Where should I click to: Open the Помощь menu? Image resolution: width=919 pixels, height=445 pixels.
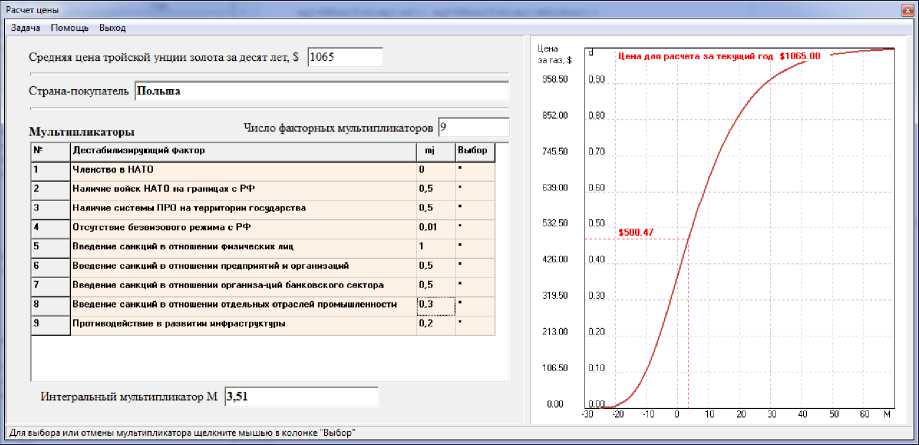69,28
